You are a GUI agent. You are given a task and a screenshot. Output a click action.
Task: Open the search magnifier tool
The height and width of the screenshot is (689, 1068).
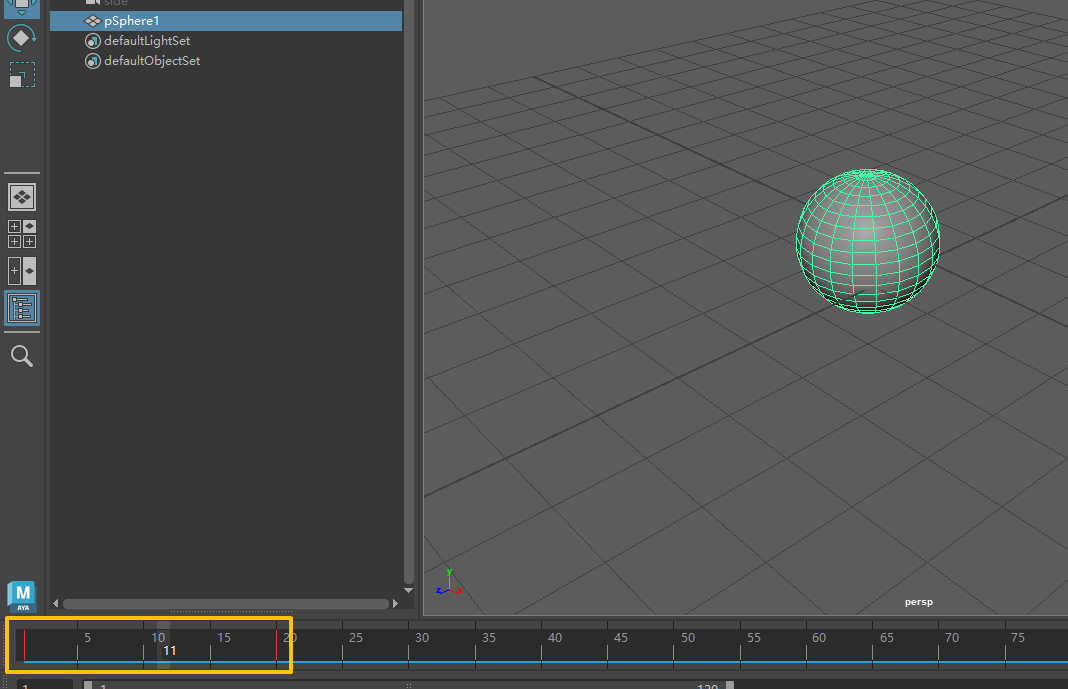pyautogui.click(x=22, y=356)
